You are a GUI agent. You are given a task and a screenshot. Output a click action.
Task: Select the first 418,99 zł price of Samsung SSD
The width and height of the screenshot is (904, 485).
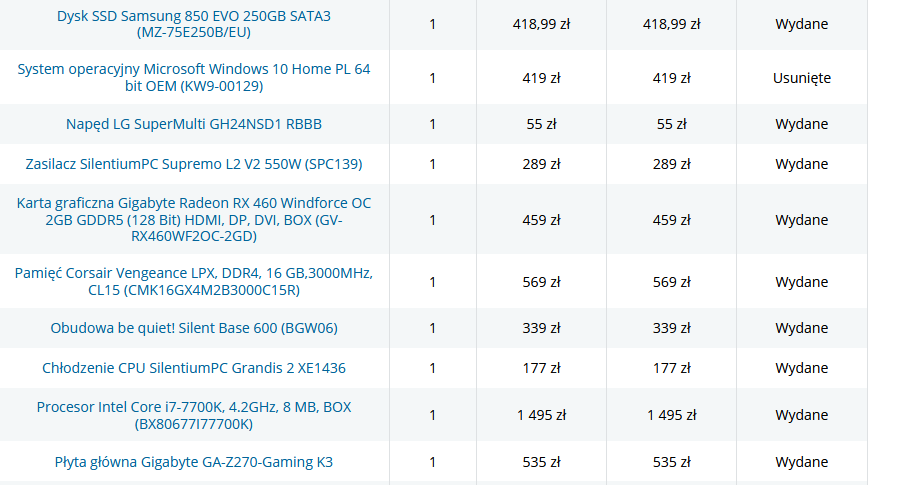541,24
